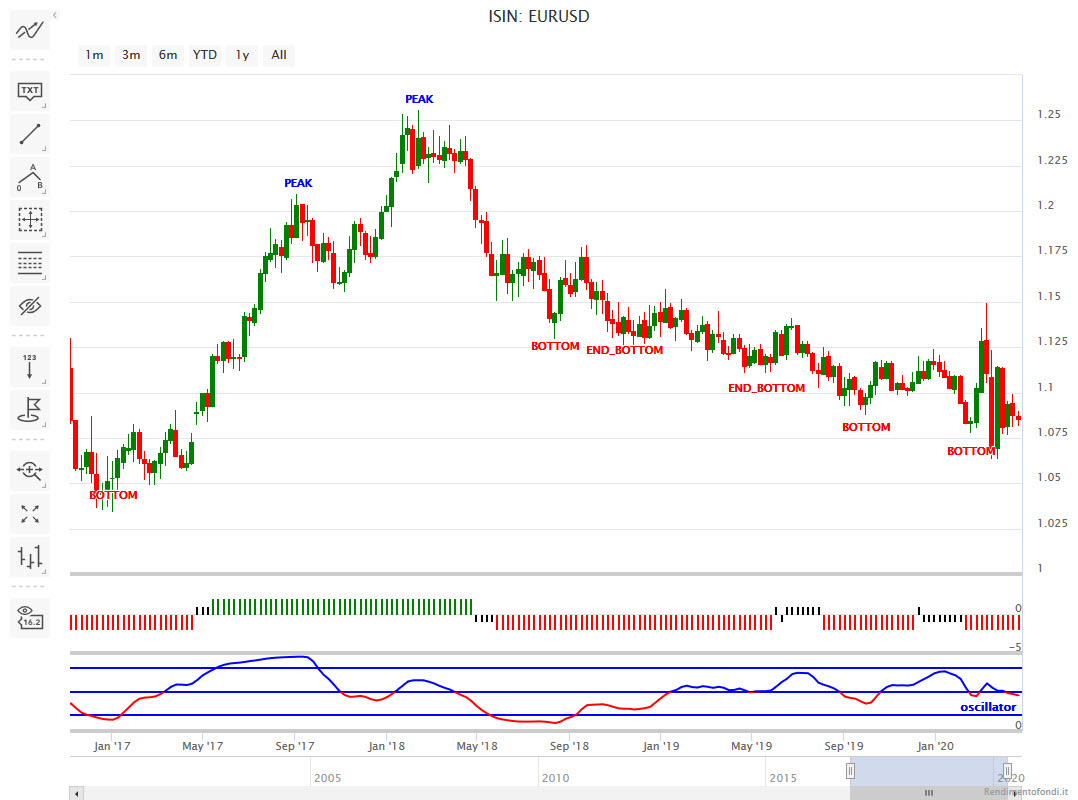This screenshot has width=1078, height=800.
Task: Select the vertical counter 123 tool
Action: click(30, 367)
